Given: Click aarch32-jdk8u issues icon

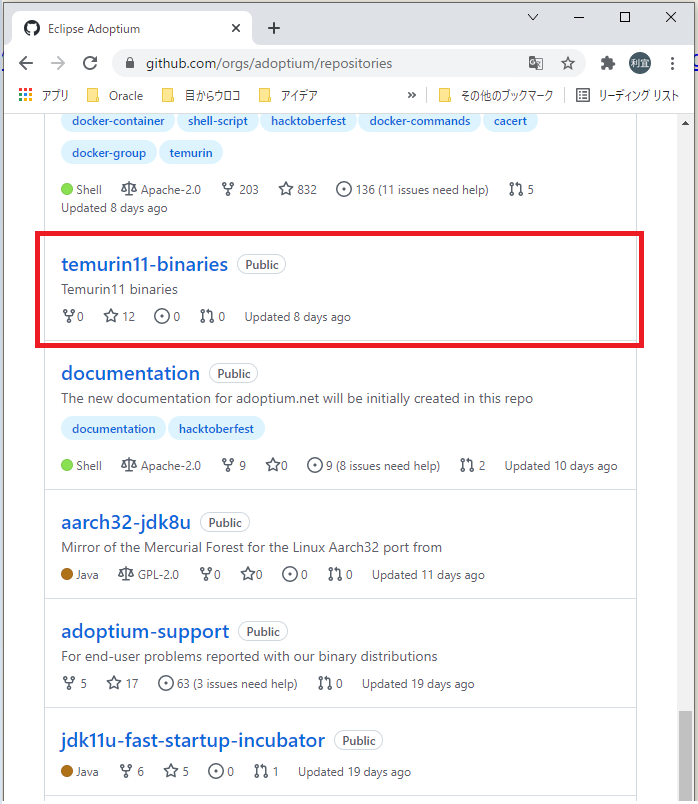Looking at the screenshot, I should (x=290, y=574).
